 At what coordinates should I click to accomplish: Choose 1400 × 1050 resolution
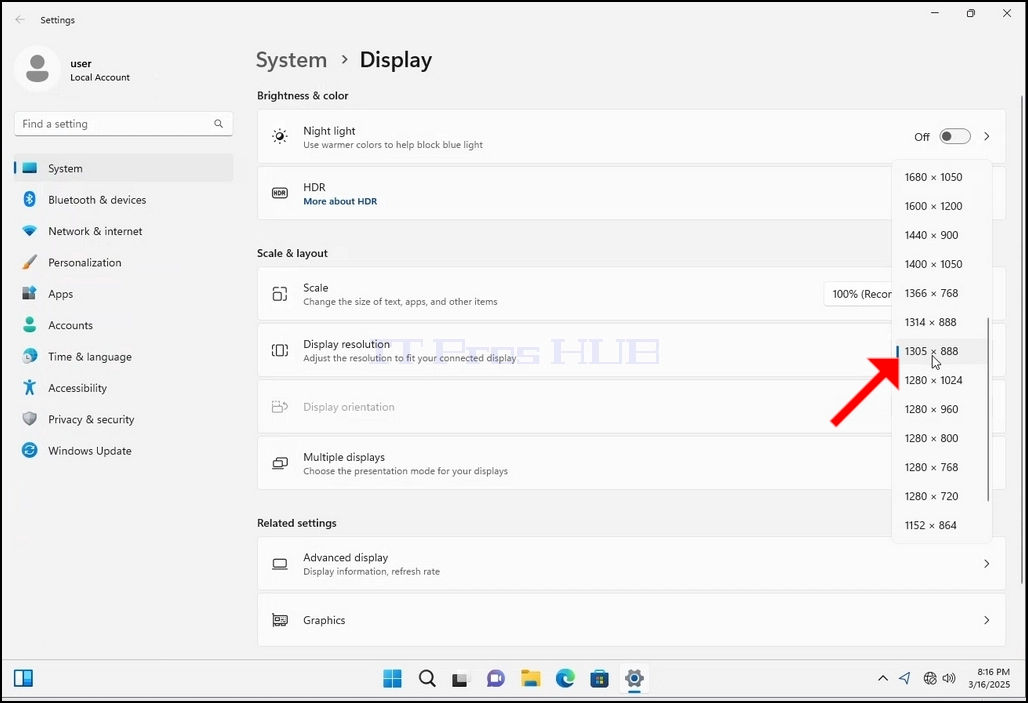(941, 264)
